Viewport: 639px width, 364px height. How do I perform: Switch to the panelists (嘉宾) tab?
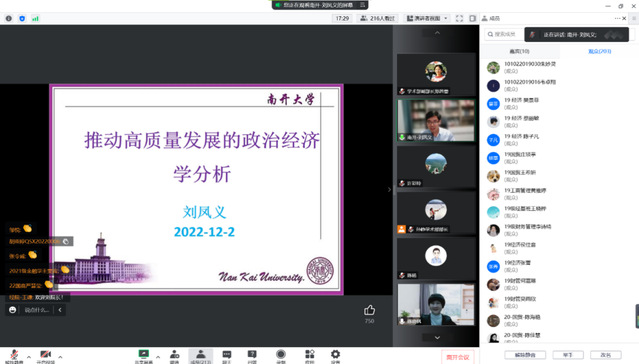tap(520, 51)
